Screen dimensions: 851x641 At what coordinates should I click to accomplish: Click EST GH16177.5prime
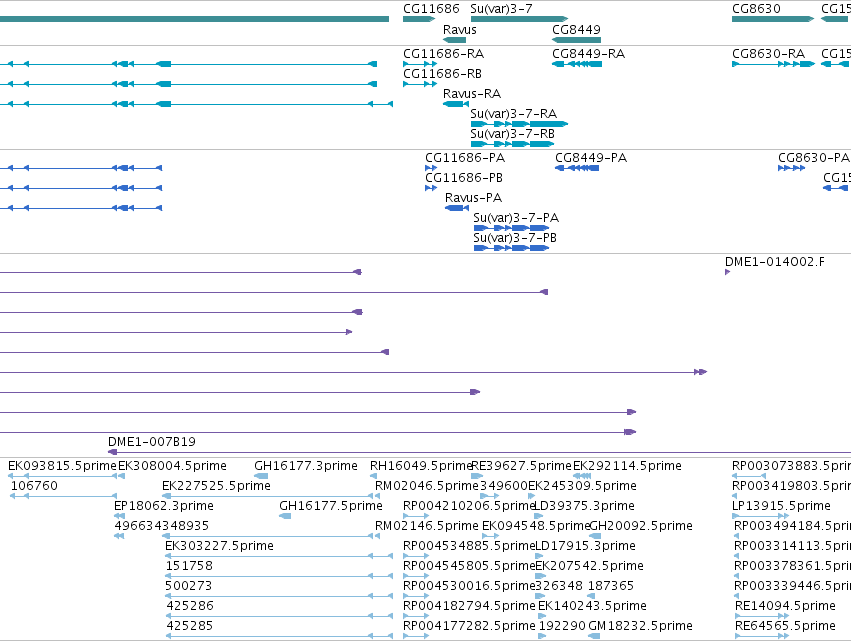tap(285, 516)
